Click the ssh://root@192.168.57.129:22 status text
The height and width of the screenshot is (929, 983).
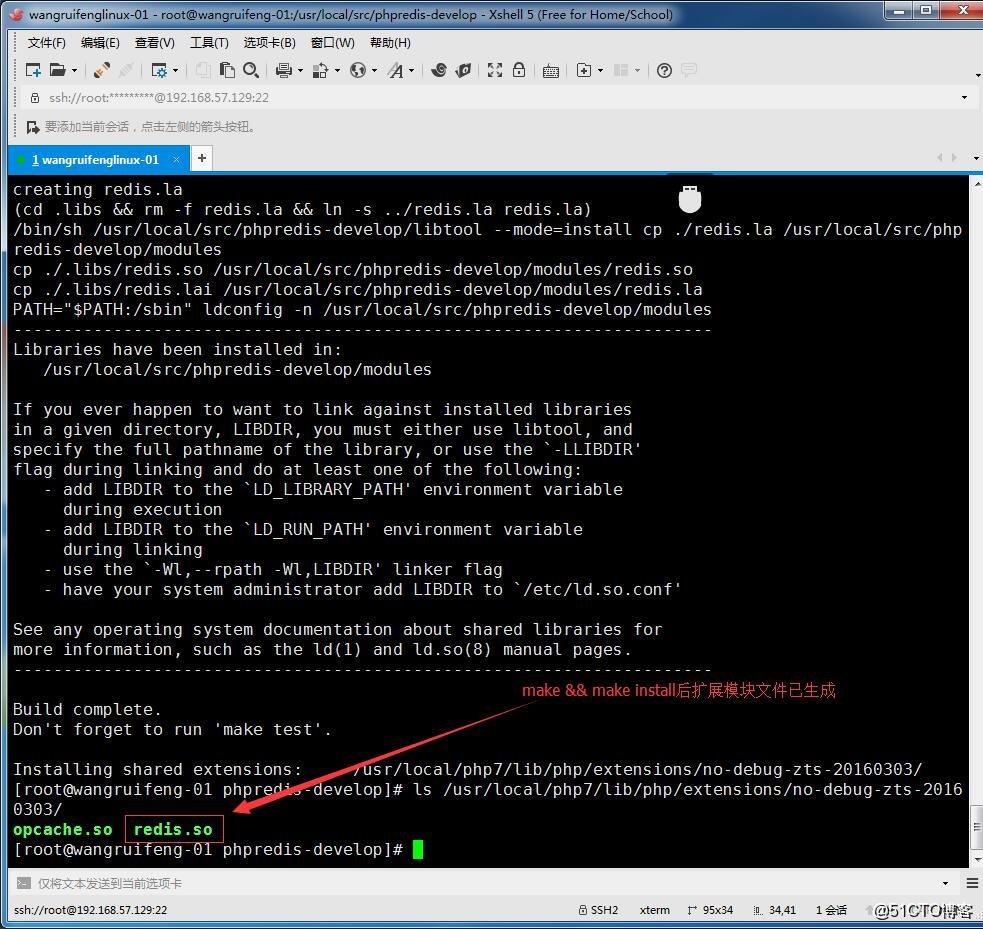point(90,910)
